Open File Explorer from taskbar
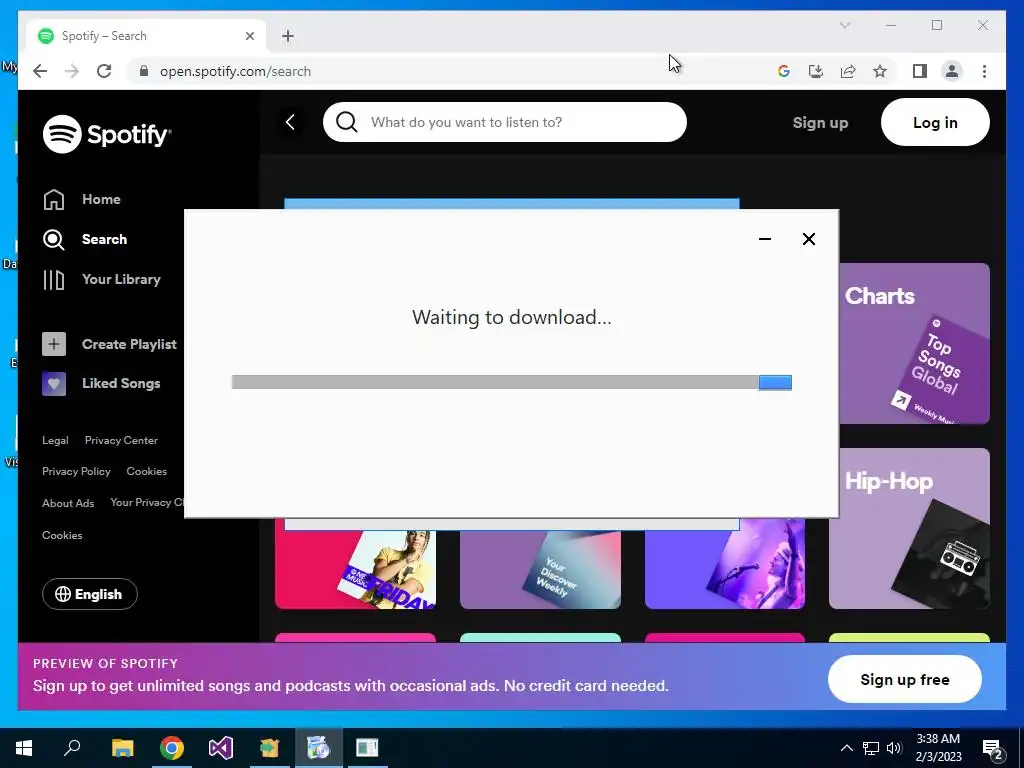The width and height of the screenshot is (1024, 768). pos(122,748)
